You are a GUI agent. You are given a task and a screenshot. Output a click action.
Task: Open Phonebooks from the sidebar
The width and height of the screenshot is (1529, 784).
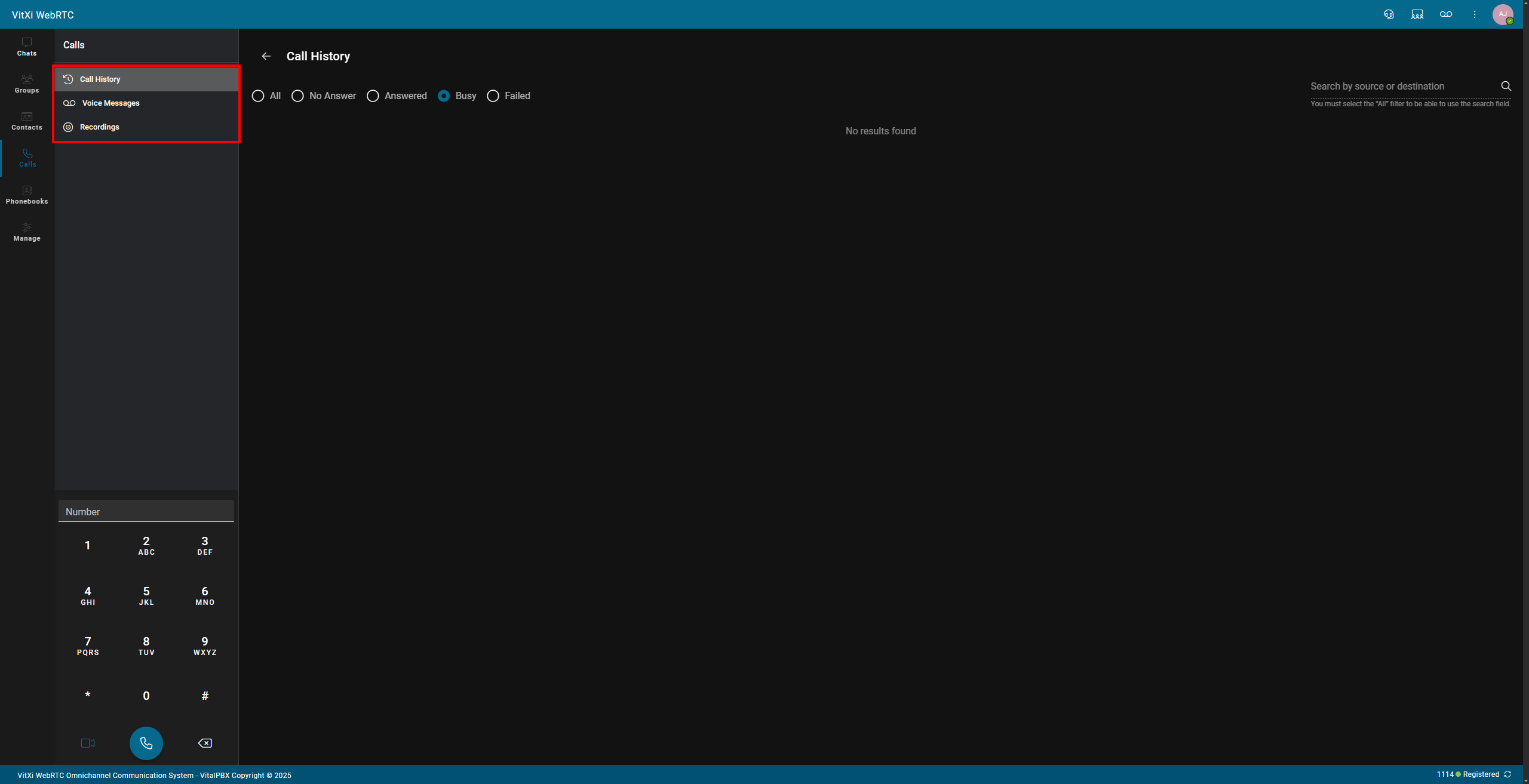point(27,195)
